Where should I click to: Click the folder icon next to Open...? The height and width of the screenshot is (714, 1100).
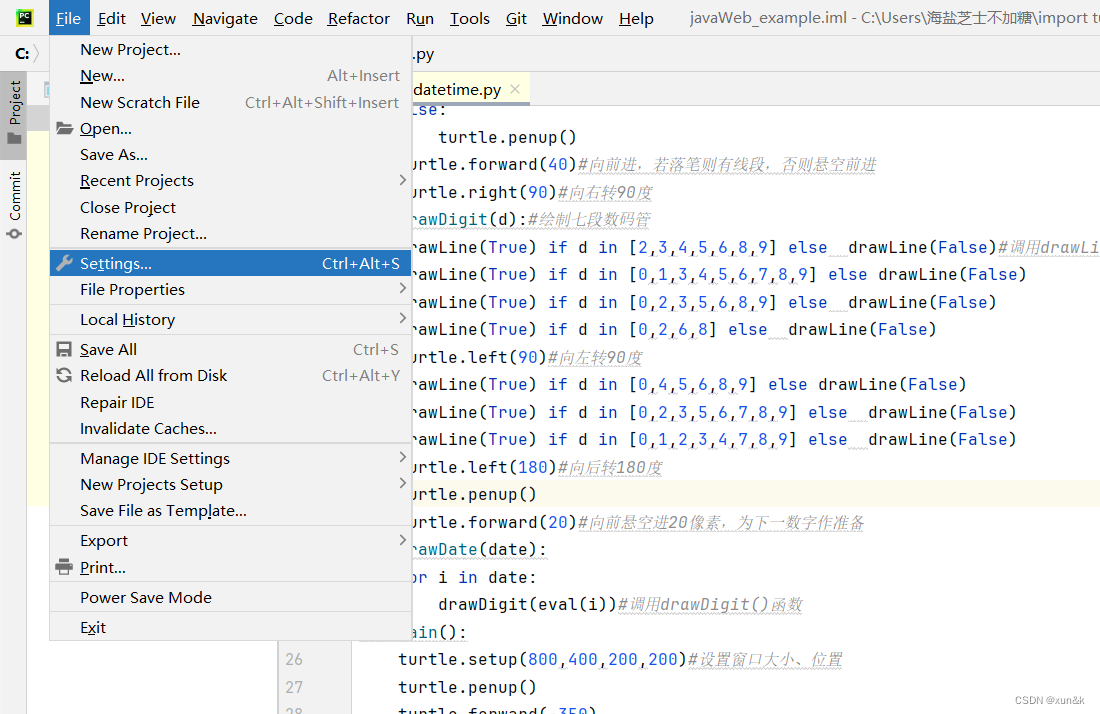64,128
